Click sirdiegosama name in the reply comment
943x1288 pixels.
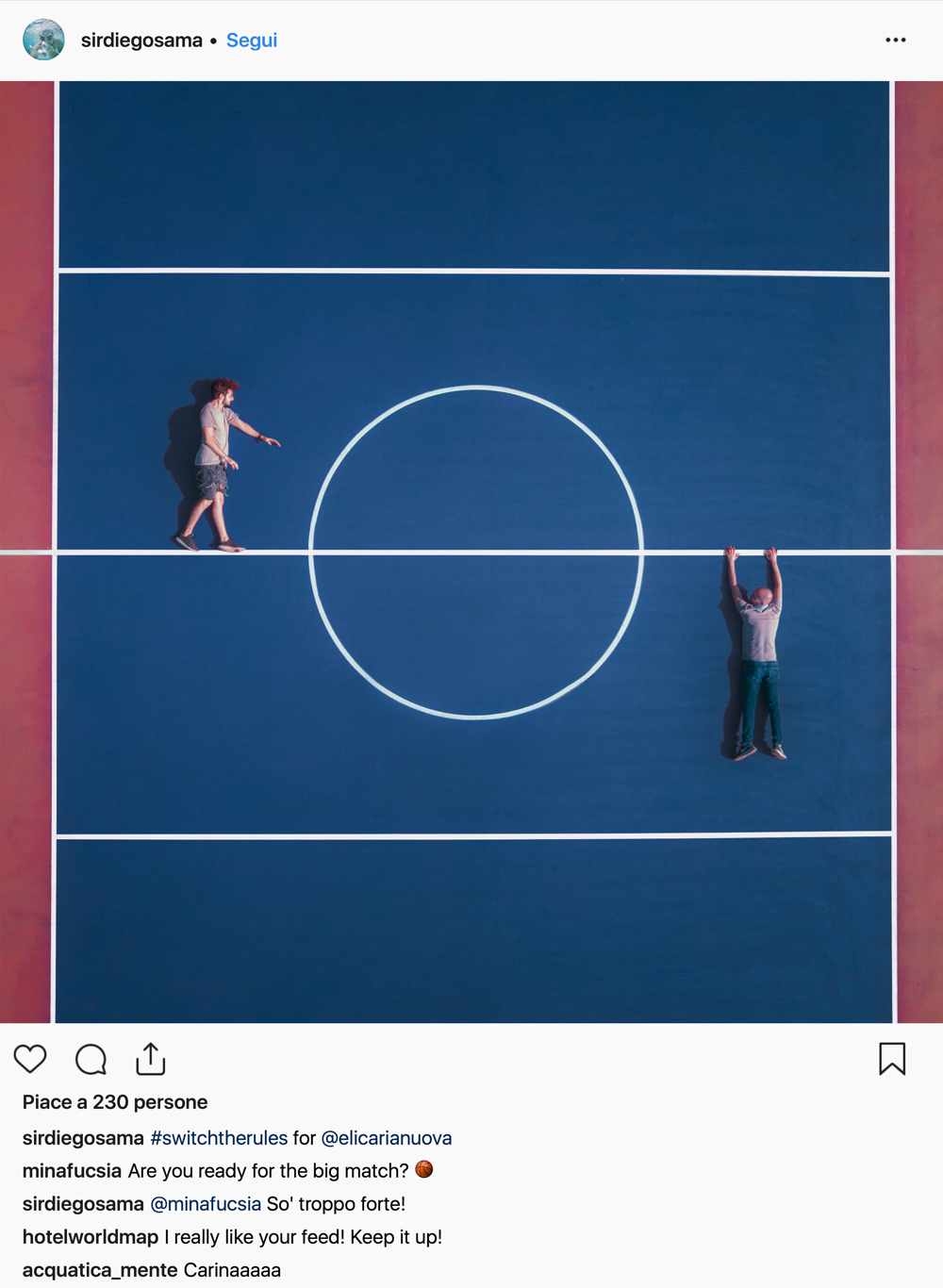[x=83, y=1204]
